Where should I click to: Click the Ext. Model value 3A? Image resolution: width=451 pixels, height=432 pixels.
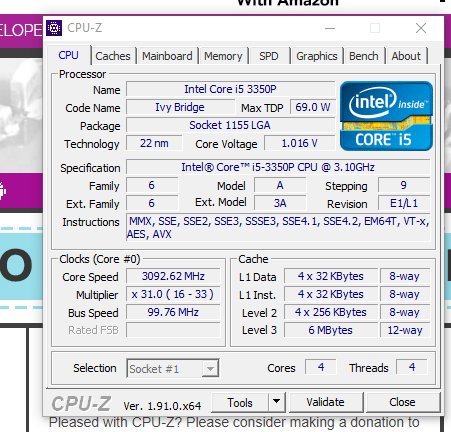(x=280, y=203)
